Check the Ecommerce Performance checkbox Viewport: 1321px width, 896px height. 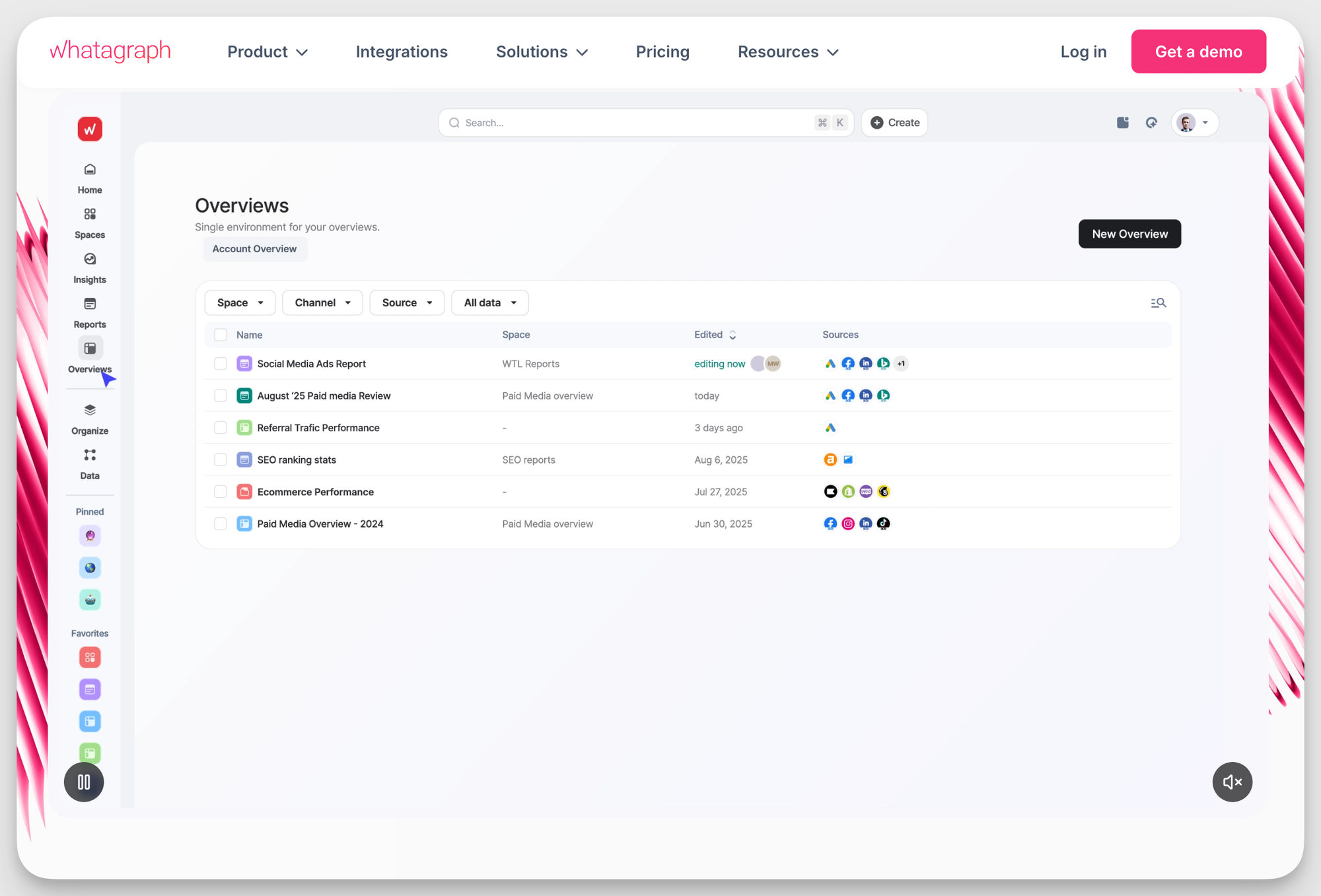point(221,492)
